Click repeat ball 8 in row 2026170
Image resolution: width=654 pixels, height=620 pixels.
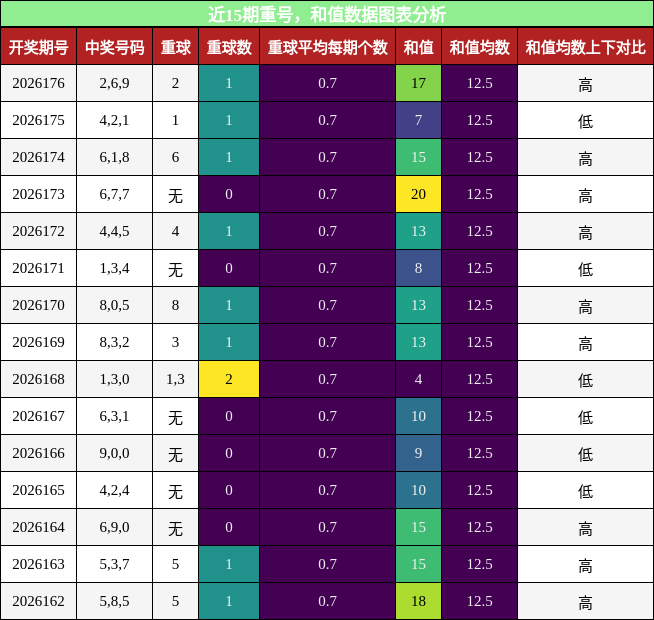click(176, 305)
